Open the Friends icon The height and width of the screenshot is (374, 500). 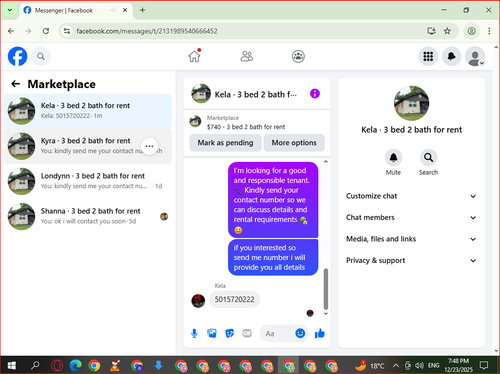click(247, 56)
